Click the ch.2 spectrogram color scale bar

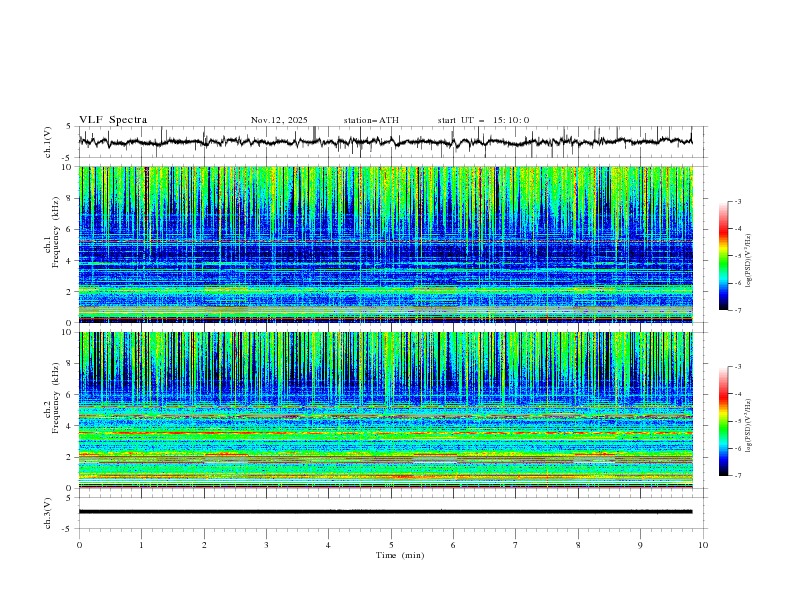click(724, 421)
